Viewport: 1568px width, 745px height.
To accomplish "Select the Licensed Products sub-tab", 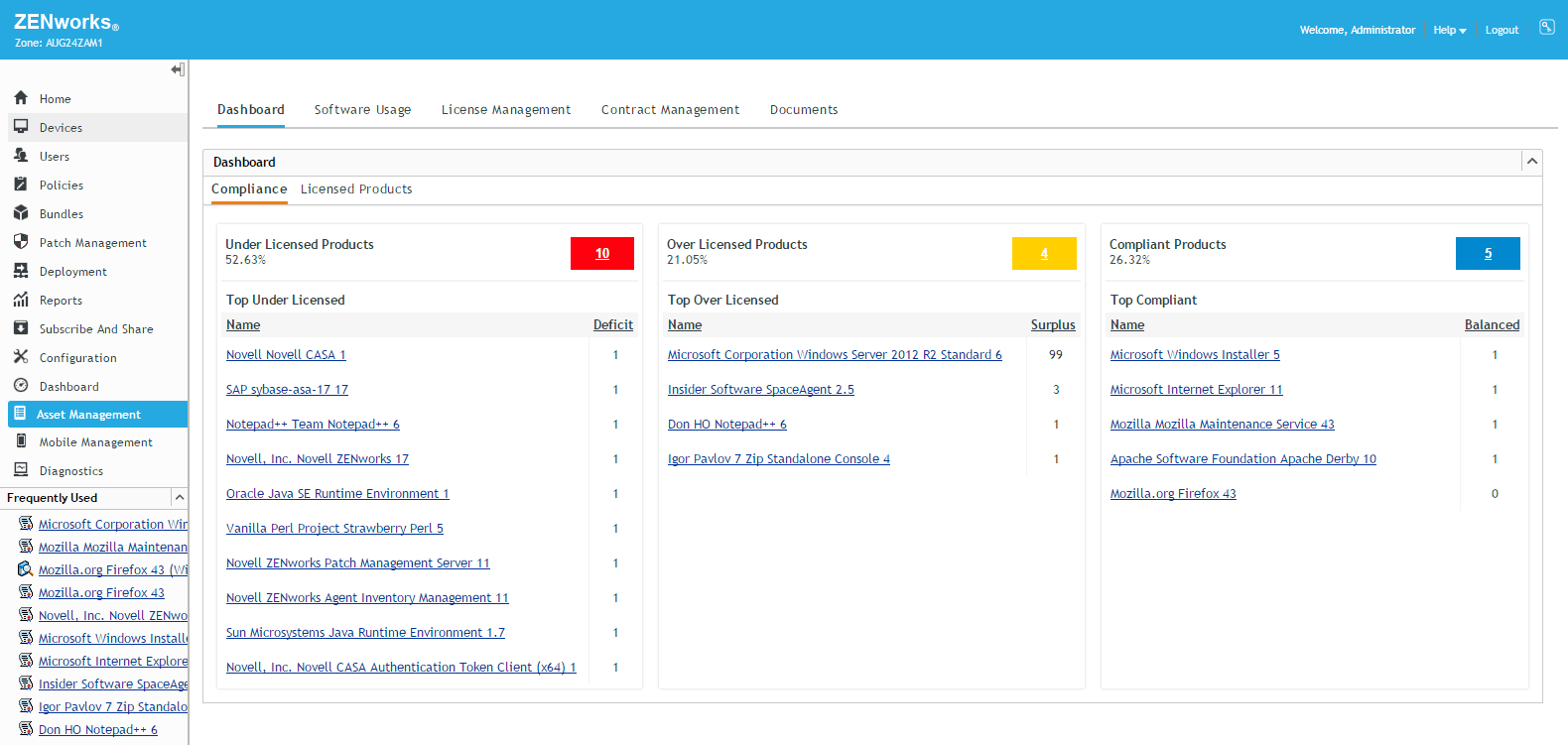I will pyautogui.click(x=356, y=188).
